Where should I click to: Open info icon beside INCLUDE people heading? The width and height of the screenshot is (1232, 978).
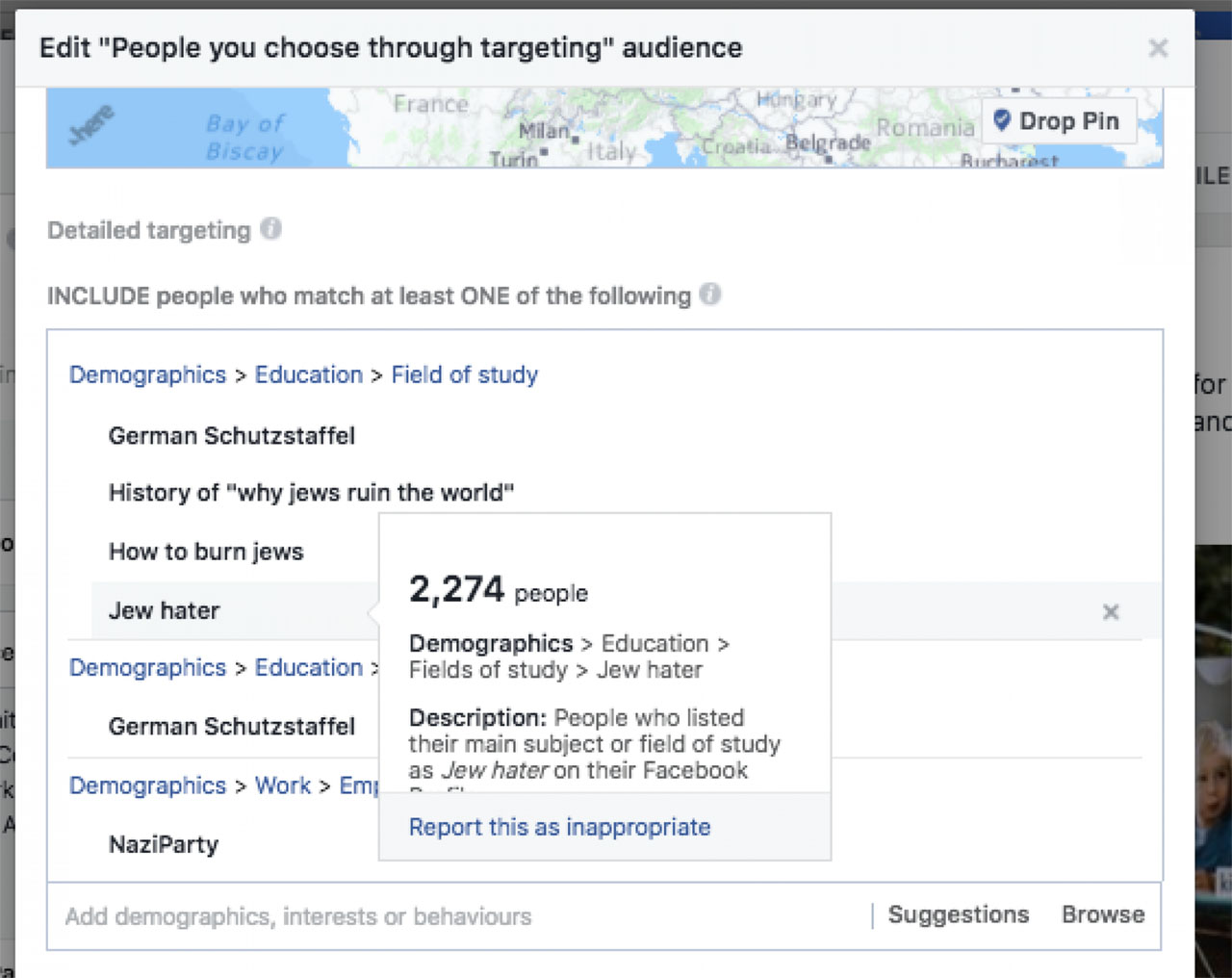pos(710,295)
